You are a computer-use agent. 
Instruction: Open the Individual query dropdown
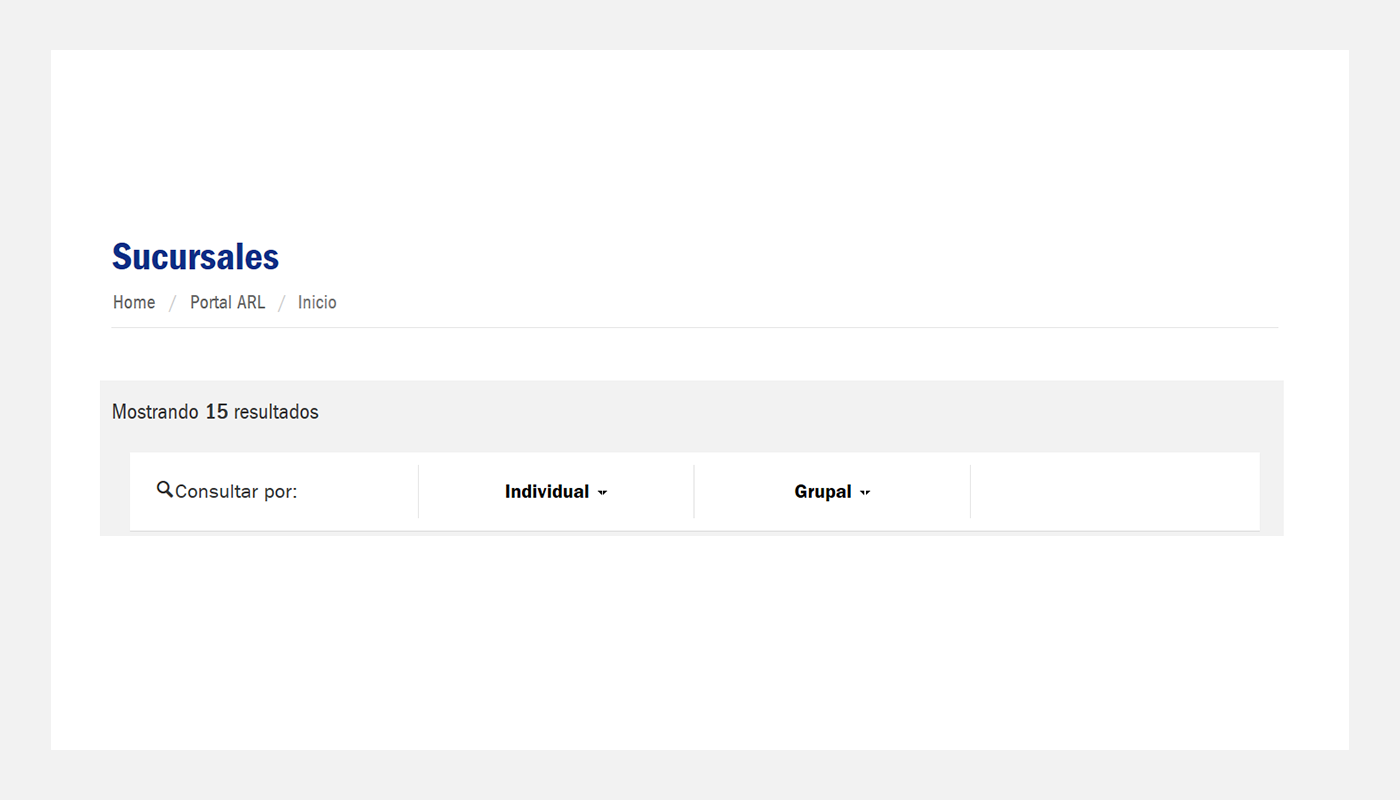(x=556, y=492)
